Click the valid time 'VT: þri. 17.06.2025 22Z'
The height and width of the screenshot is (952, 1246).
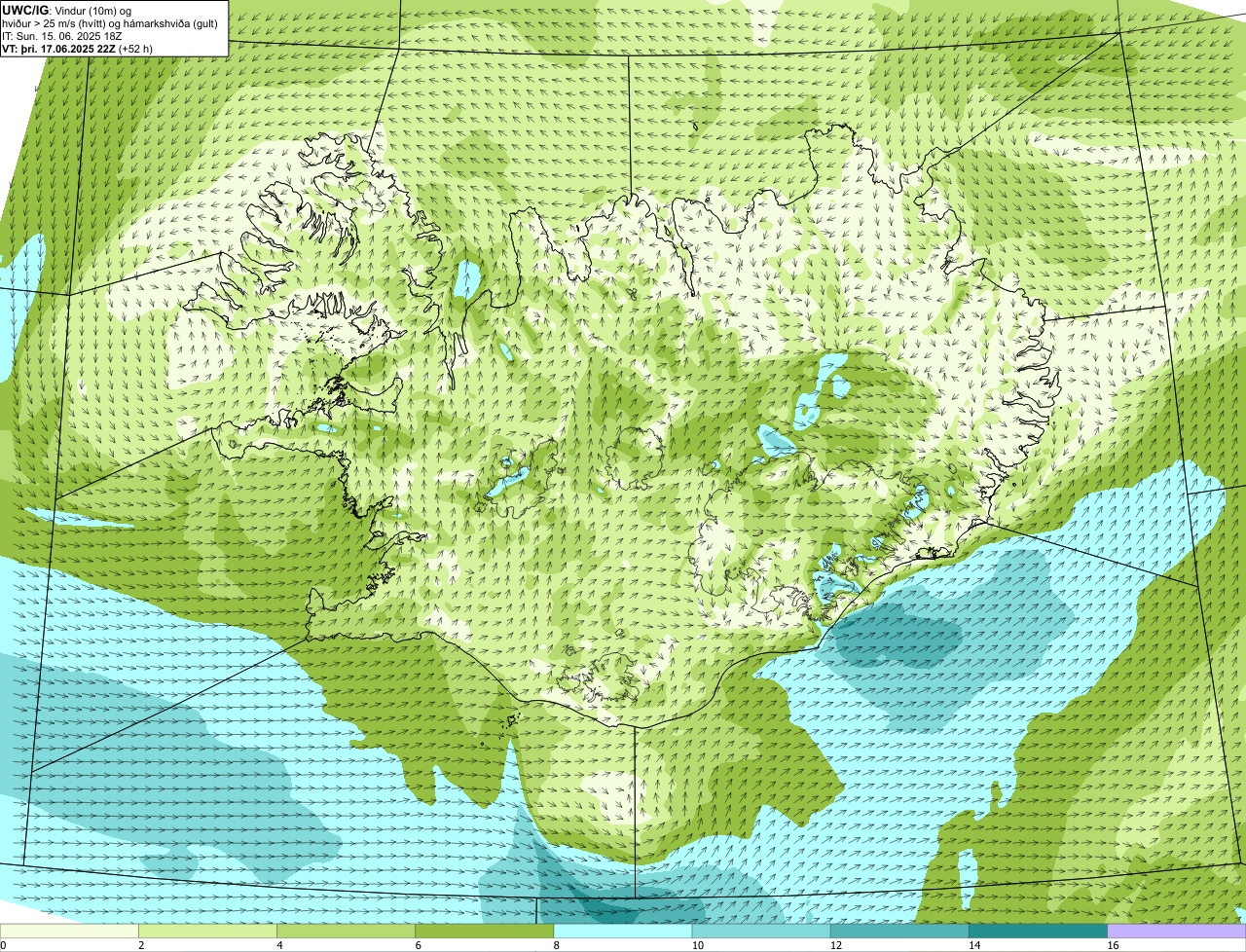pyautogui.click(x=59, y=48)
